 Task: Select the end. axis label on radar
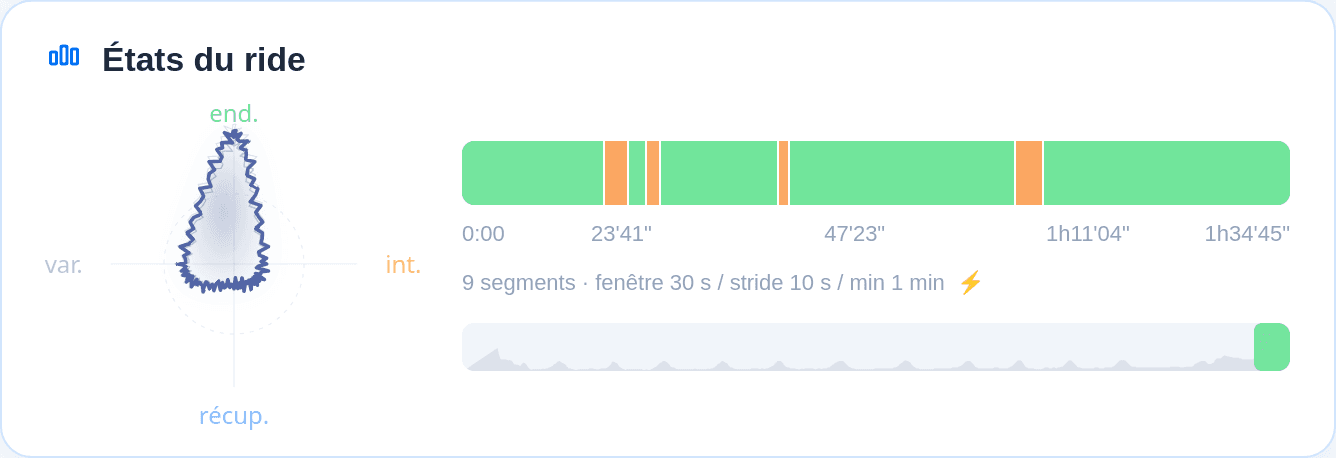pyautogui.click(x=234, y=114)
